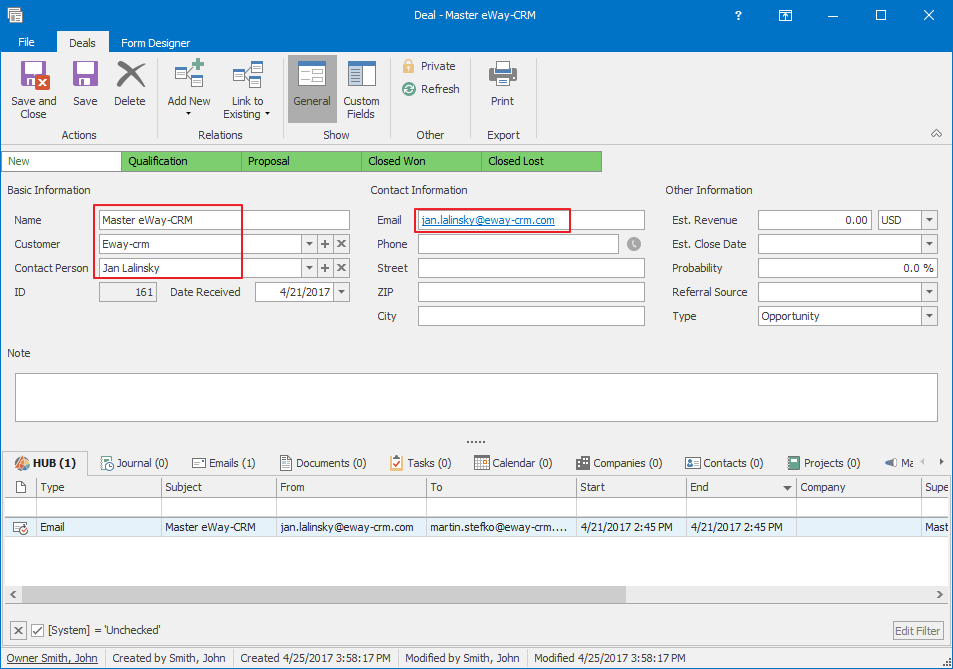
Task: Open the Referral Source dropdown
Action: [x=929, y=292]
